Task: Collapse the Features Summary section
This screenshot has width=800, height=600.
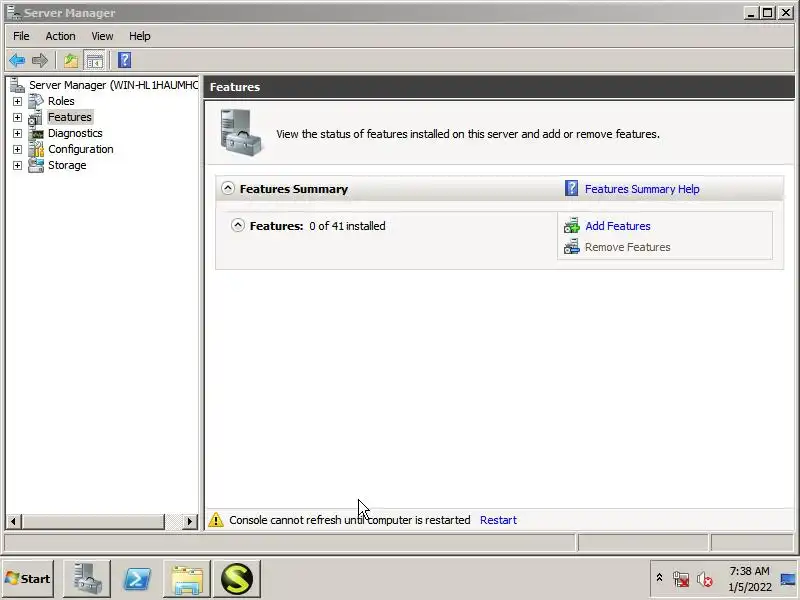Action: pos(228,188)
